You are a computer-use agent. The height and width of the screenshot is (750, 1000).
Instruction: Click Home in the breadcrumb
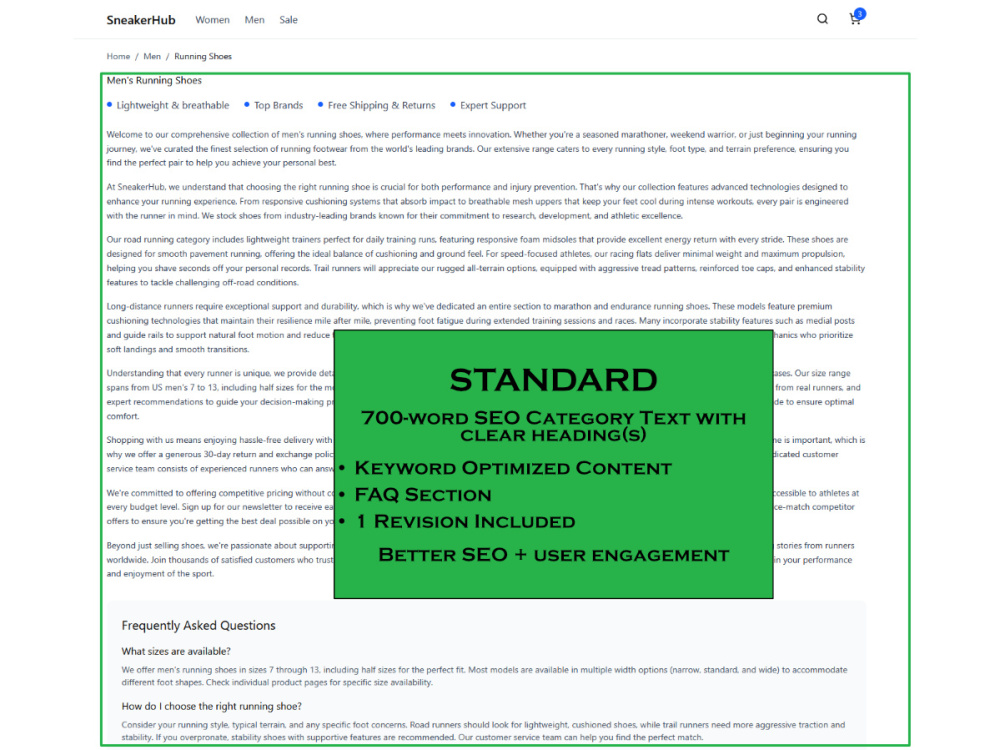click(x=118, y=56)
